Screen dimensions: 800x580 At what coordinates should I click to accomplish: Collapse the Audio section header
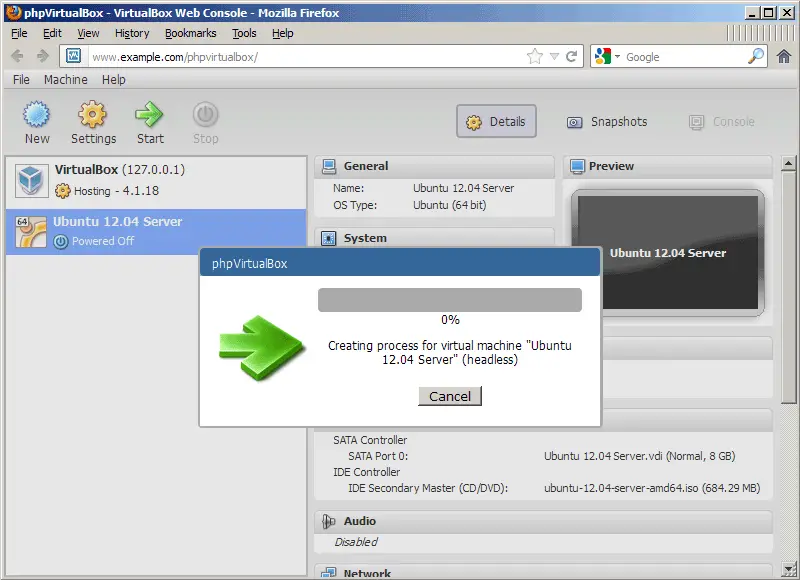tap(543, 521)
